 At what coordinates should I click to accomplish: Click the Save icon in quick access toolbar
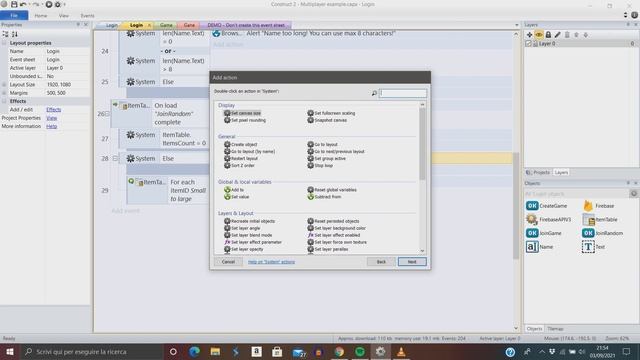pyautogui.click(x=14, y=4)
